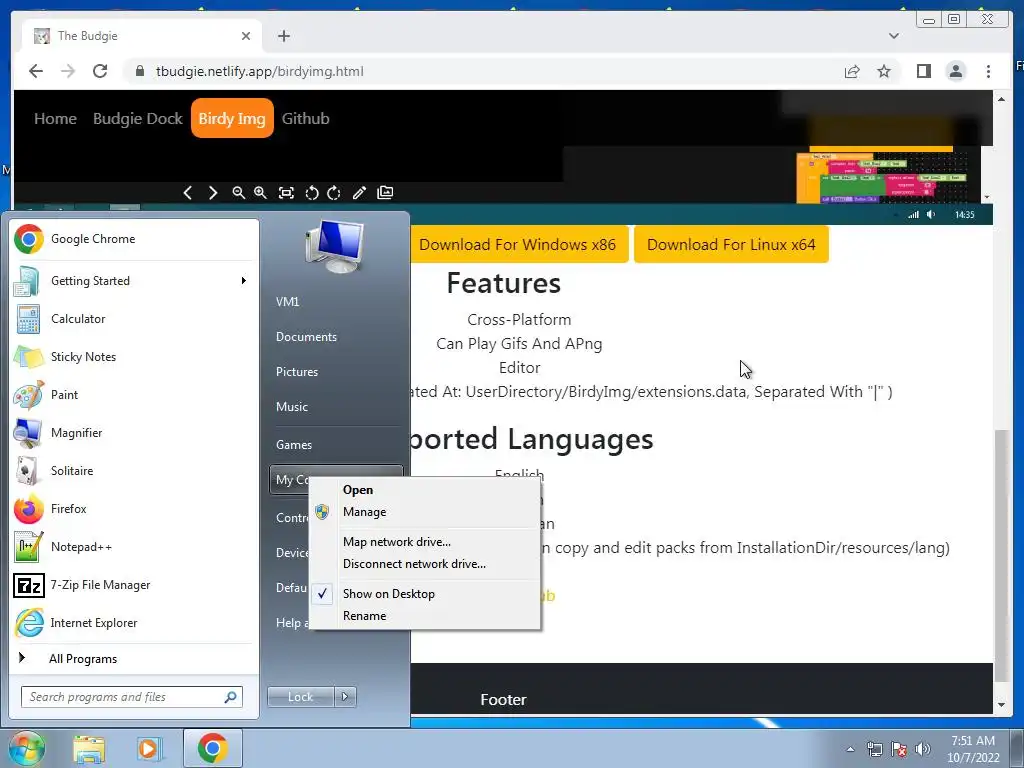
Task: Open Chrome profile avatar
Action: pos(955,71)
